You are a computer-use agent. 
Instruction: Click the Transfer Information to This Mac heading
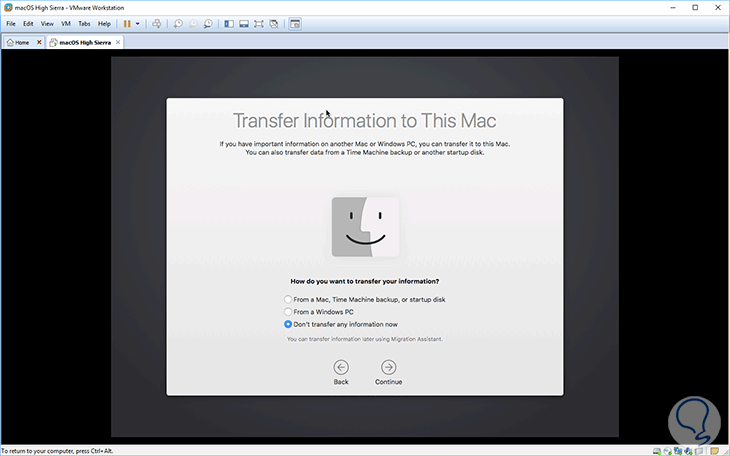pyautogui.click(x=365, y=121)
